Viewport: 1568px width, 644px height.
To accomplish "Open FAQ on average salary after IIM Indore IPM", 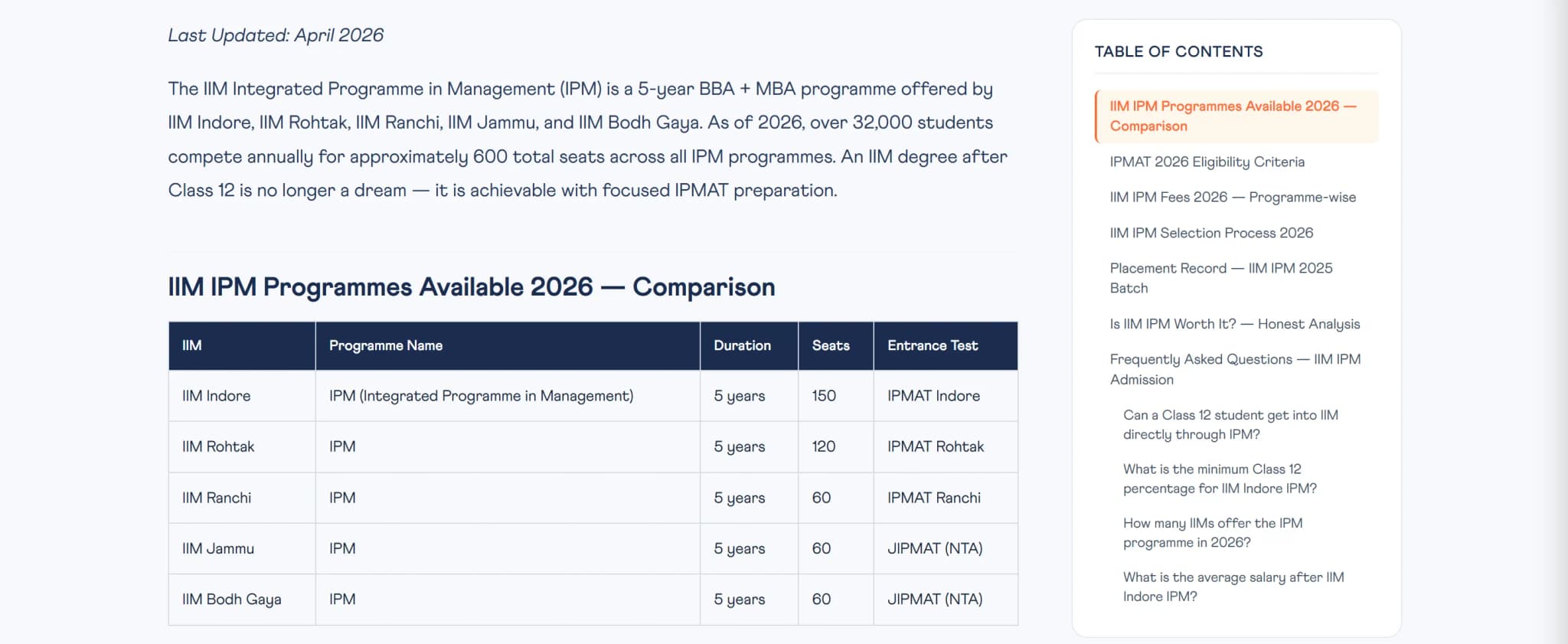I will pyautogui.click(x=1233, y=587).
